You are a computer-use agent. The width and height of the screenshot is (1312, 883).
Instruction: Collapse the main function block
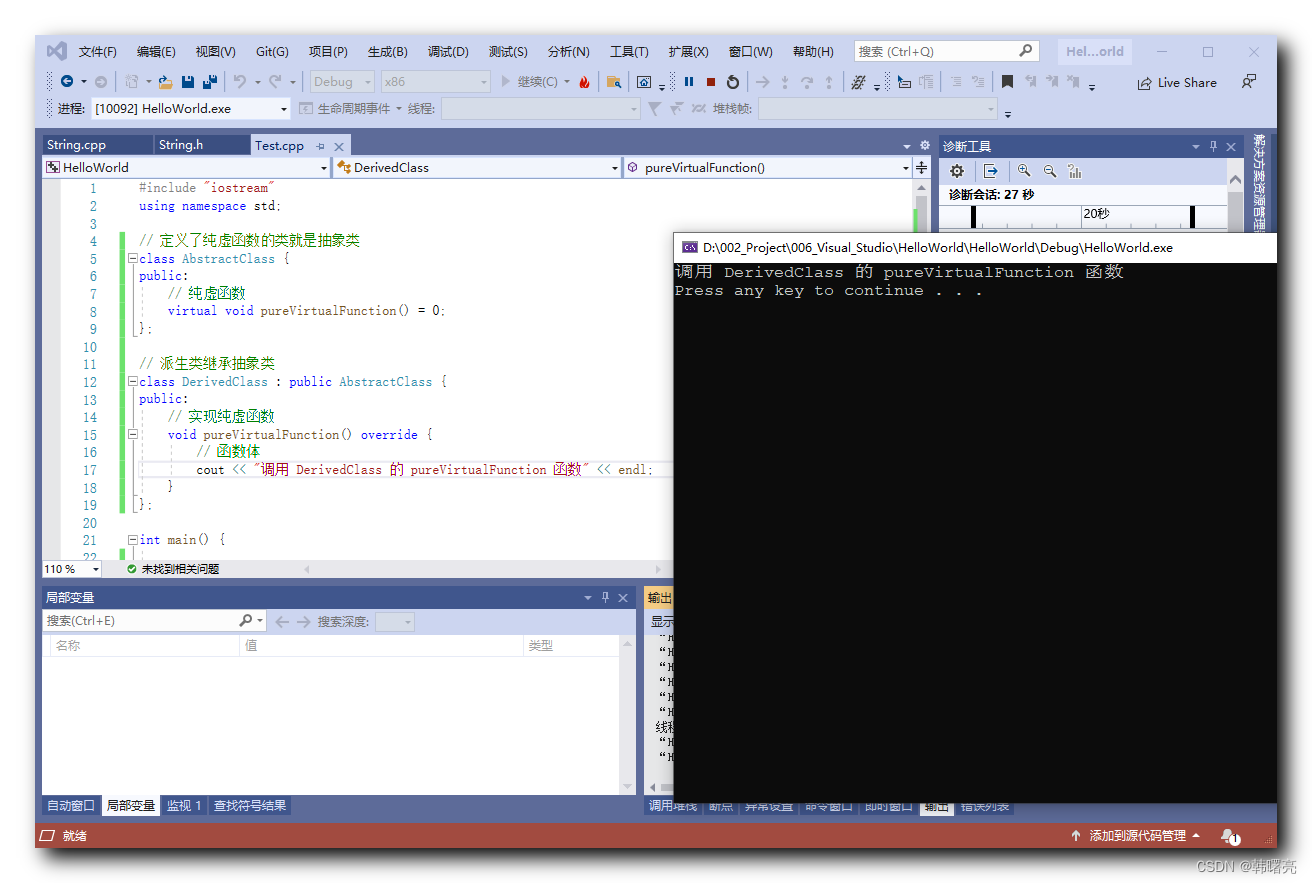(133, 540)
